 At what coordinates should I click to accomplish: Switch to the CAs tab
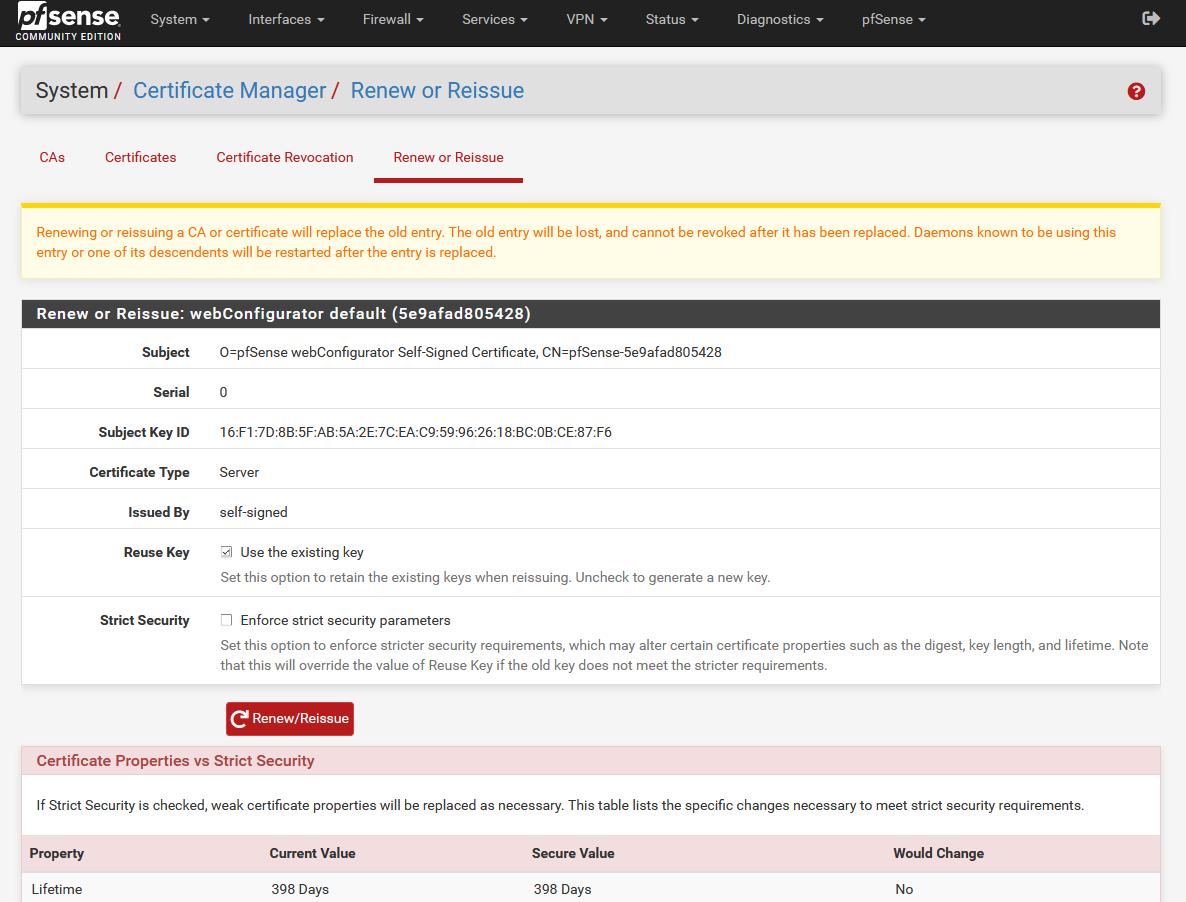tap(52, 157)
